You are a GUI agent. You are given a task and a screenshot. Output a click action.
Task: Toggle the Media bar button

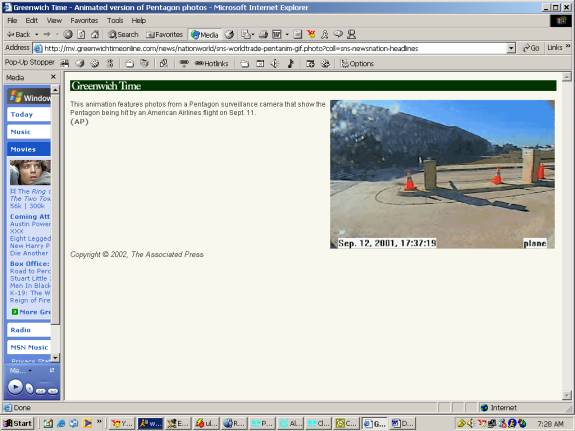(x=205, y=35)
